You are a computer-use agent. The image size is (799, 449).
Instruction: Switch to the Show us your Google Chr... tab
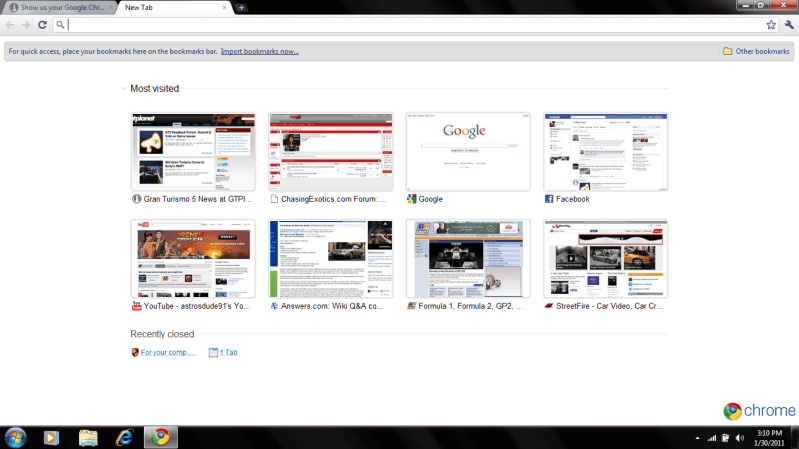point(60,8)
